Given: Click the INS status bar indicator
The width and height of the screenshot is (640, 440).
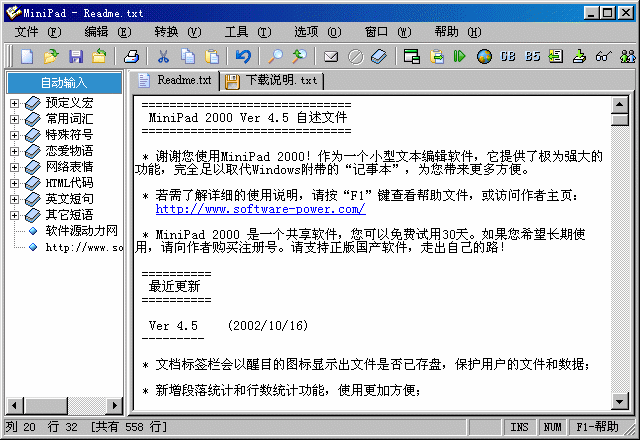Looking at the screenshot, I should [x=519, y=427].
